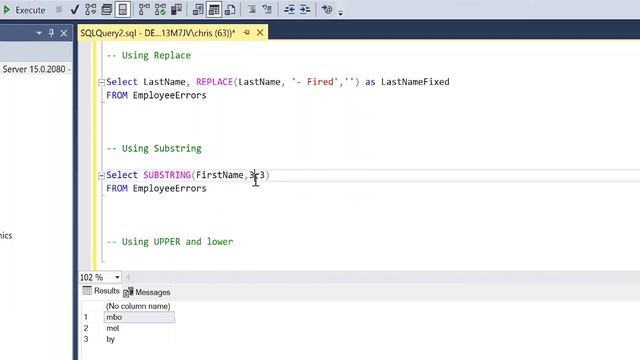640x360 pixels.
Task: Toggle Include Actual Execution Plan
Action: tap(144, 9)
